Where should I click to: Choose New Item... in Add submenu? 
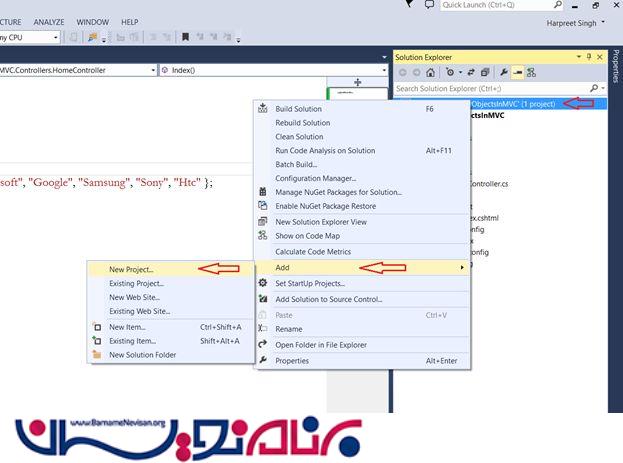pyautogui.click(x=171, y=327)
